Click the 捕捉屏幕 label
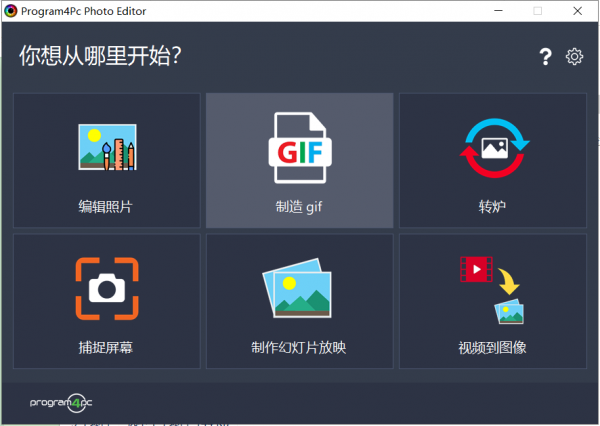 (106, 348)
